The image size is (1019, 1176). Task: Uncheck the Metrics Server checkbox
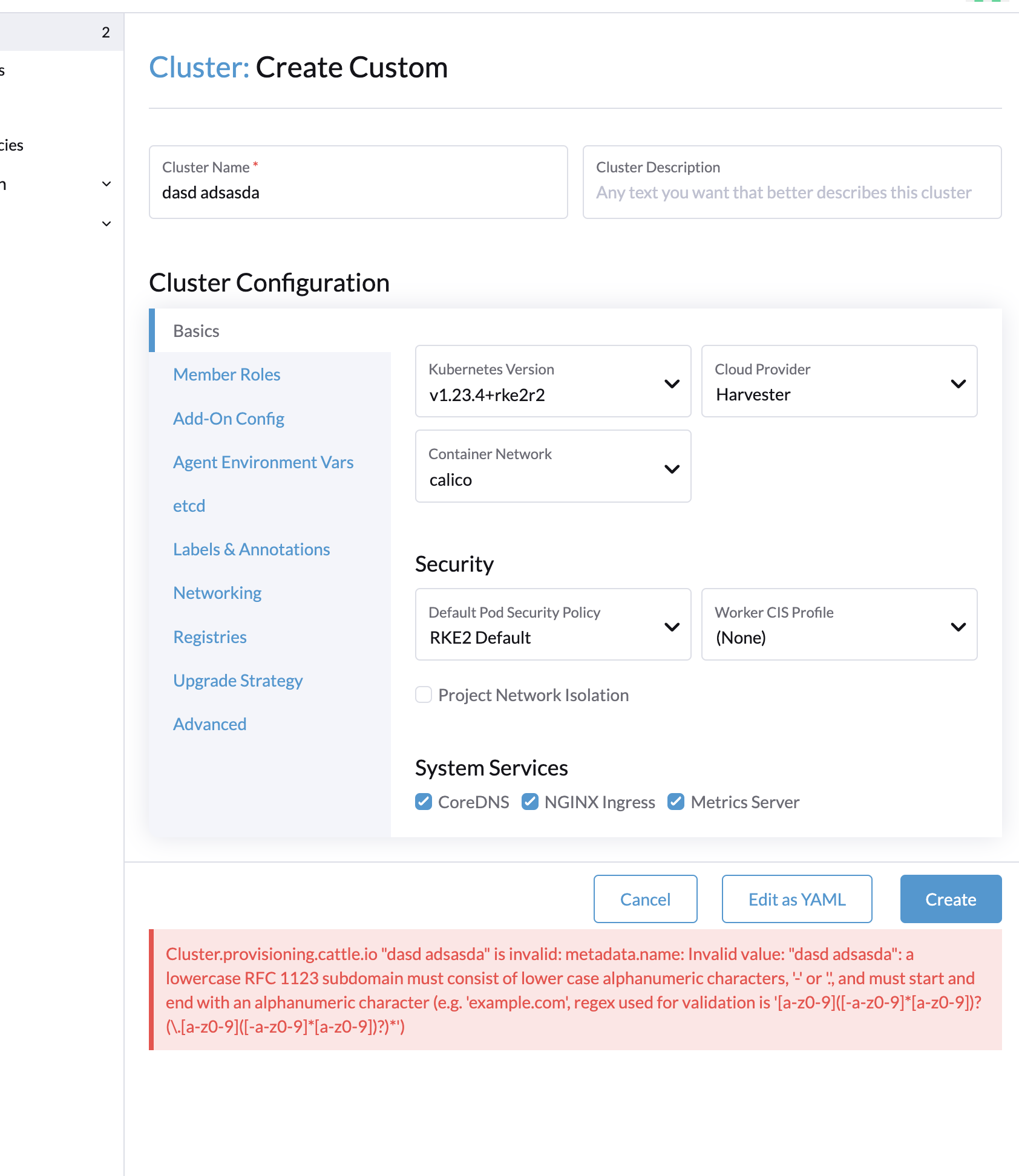[675, 802]
